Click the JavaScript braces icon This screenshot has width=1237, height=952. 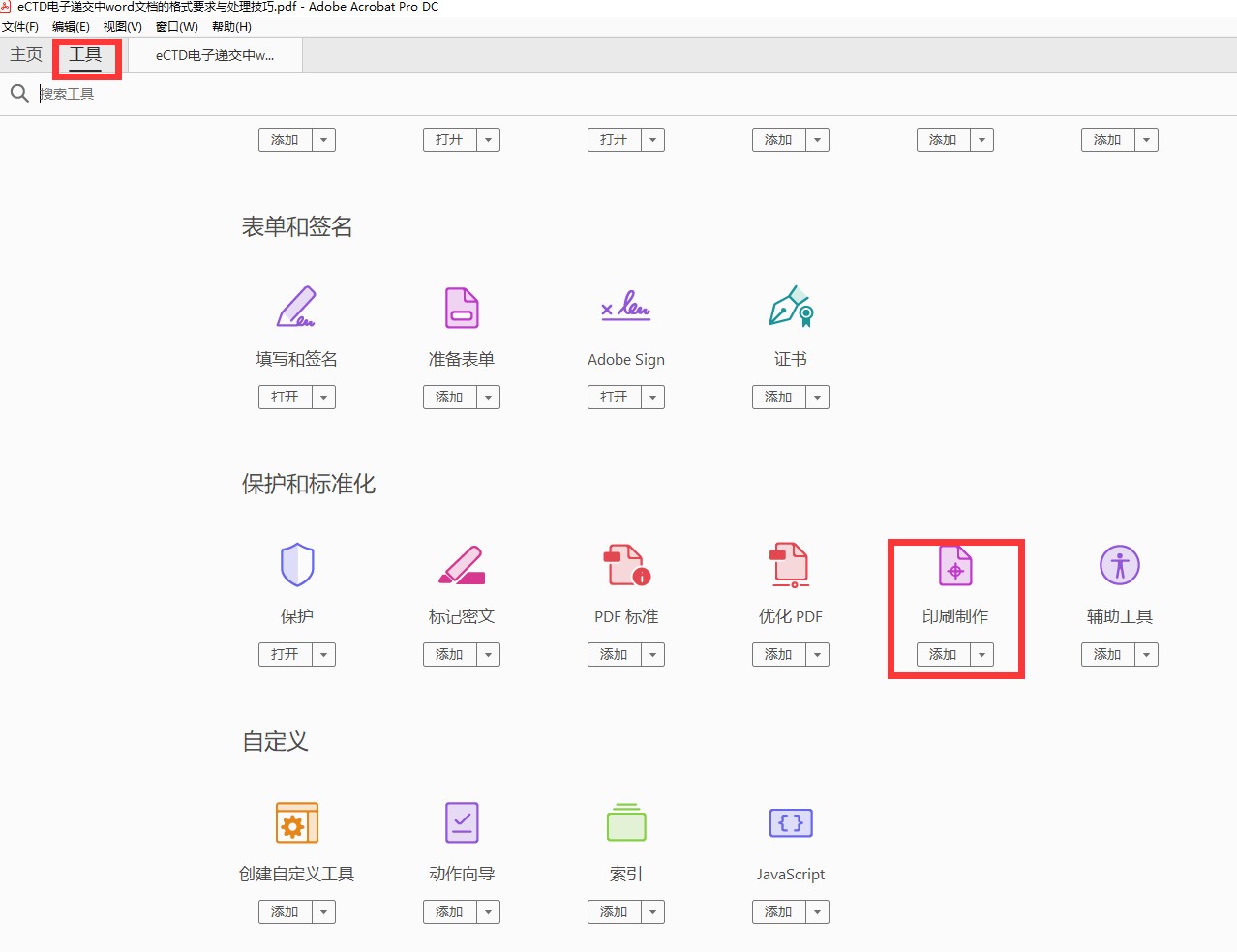790,822
